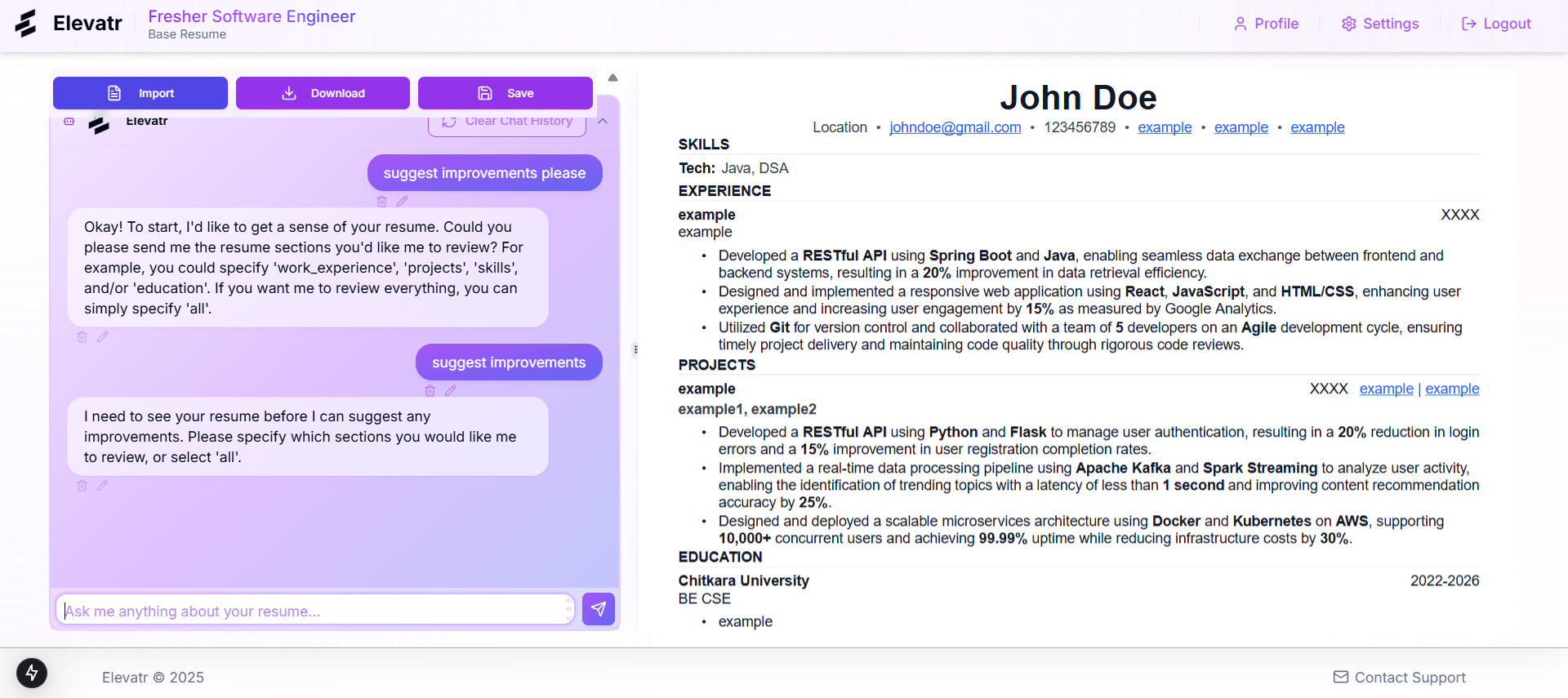This screenshot has width=1568, height=698.
Task: Open the second project 'example' link
Action: pos(1452,389)
